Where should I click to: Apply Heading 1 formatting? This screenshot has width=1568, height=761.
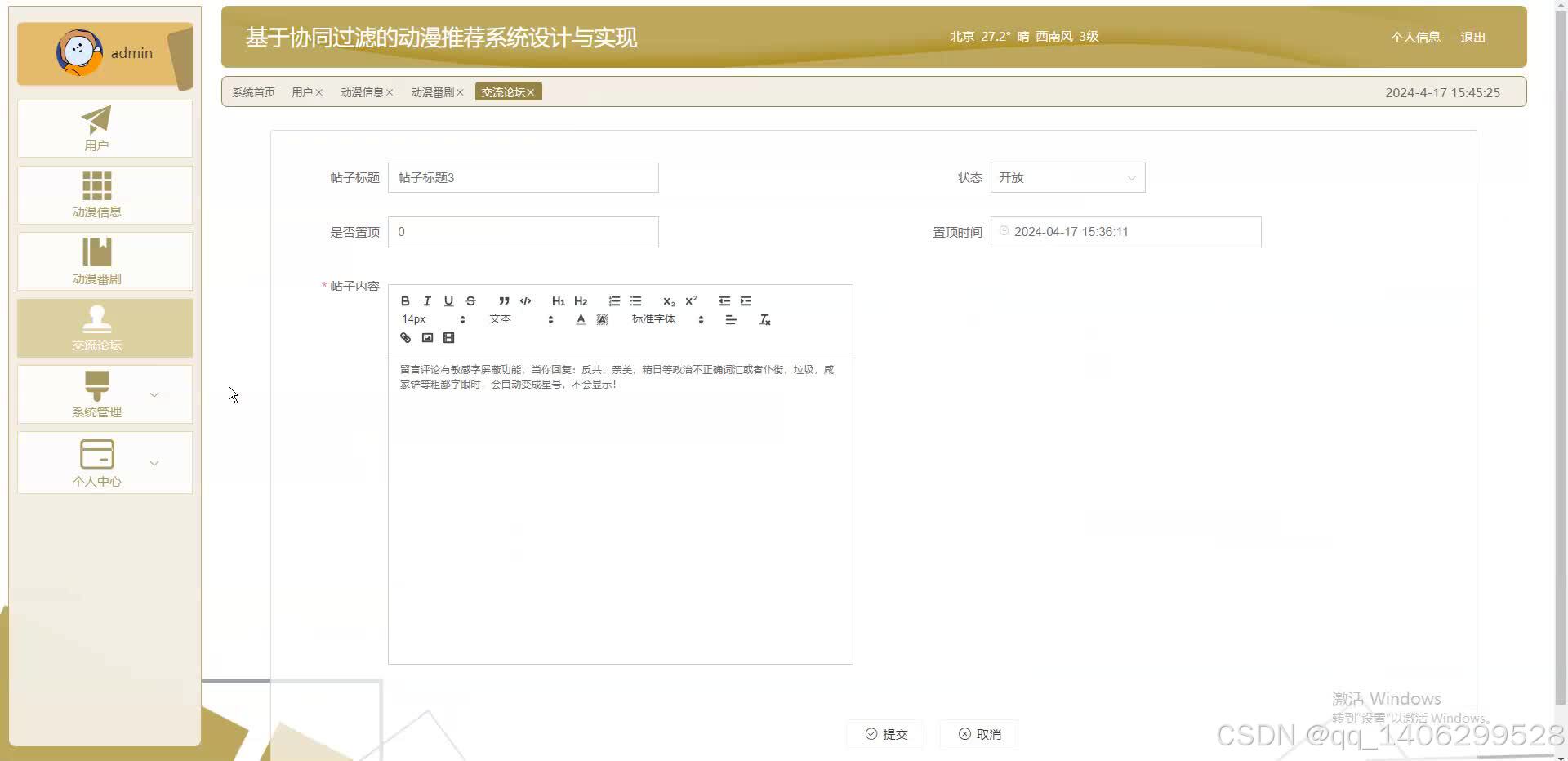pos(558,301)
